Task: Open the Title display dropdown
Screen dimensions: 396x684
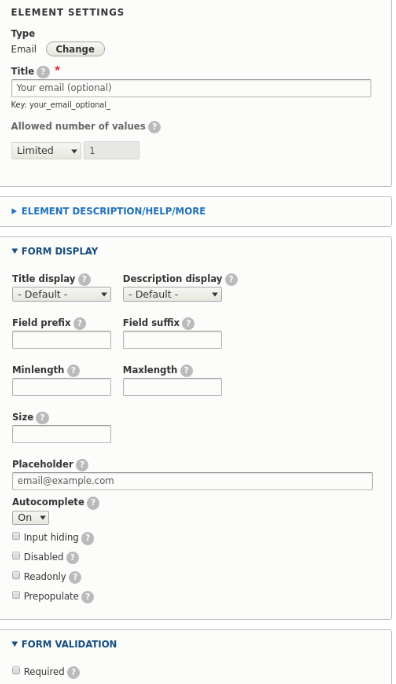Action: coord(61,294)
